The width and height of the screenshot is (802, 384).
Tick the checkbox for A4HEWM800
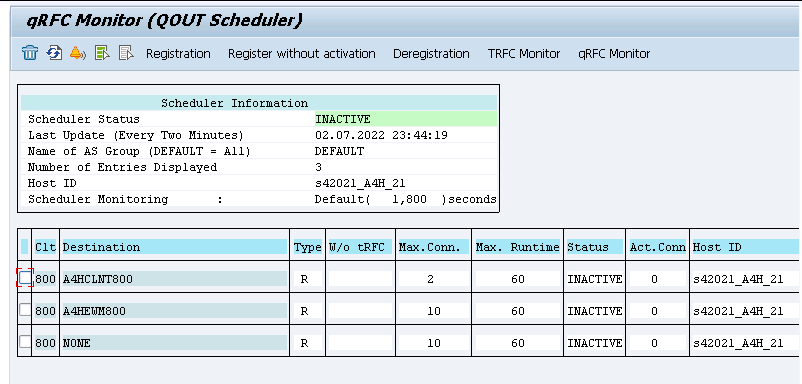[25, 309]
